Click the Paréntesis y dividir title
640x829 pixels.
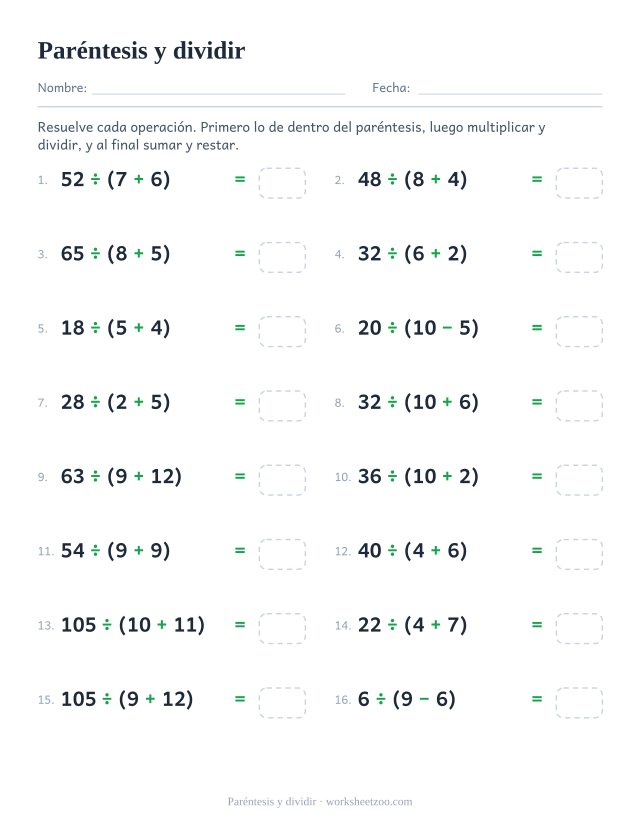(x=141, y=51)
